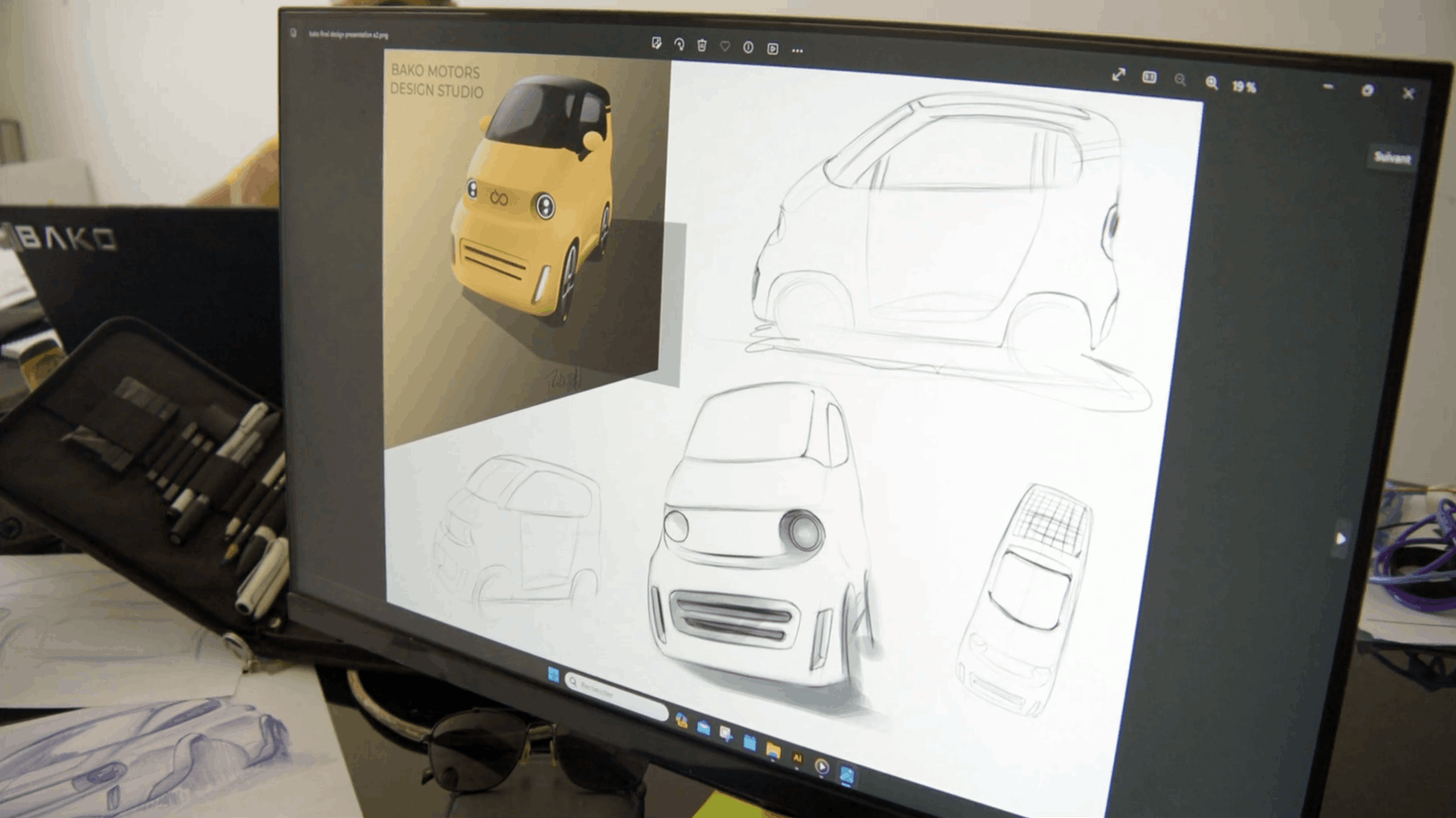This screenshot has width=1456, height=818.
Task: Go to next image using the side arrow
Action: (x=1340, y=538)
